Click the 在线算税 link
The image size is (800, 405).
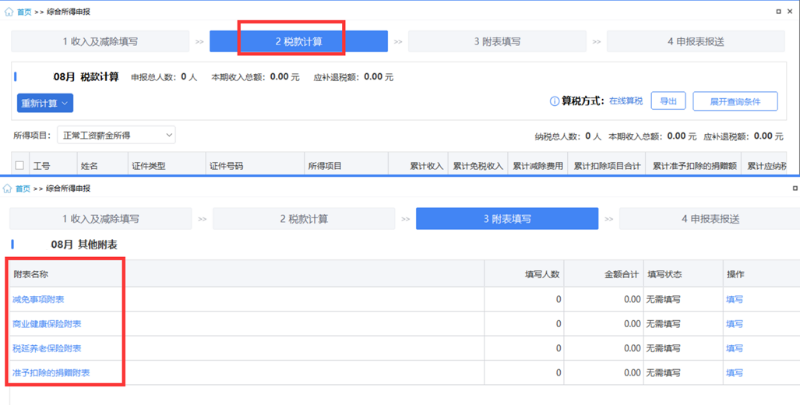click(x=626, y=101)
